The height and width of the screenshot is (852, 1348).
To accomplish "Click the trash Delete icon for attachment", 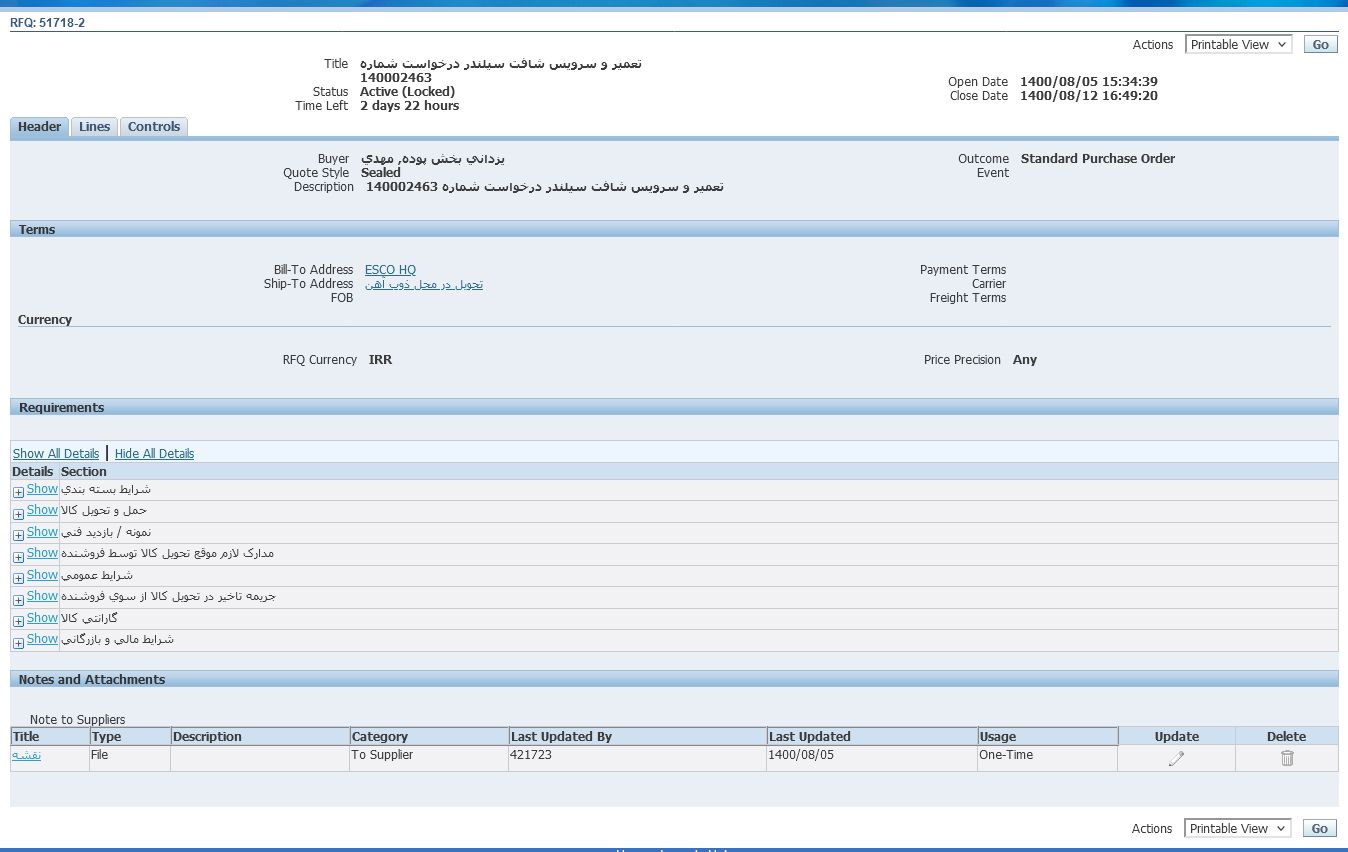I will click(x=1287, y=759).
